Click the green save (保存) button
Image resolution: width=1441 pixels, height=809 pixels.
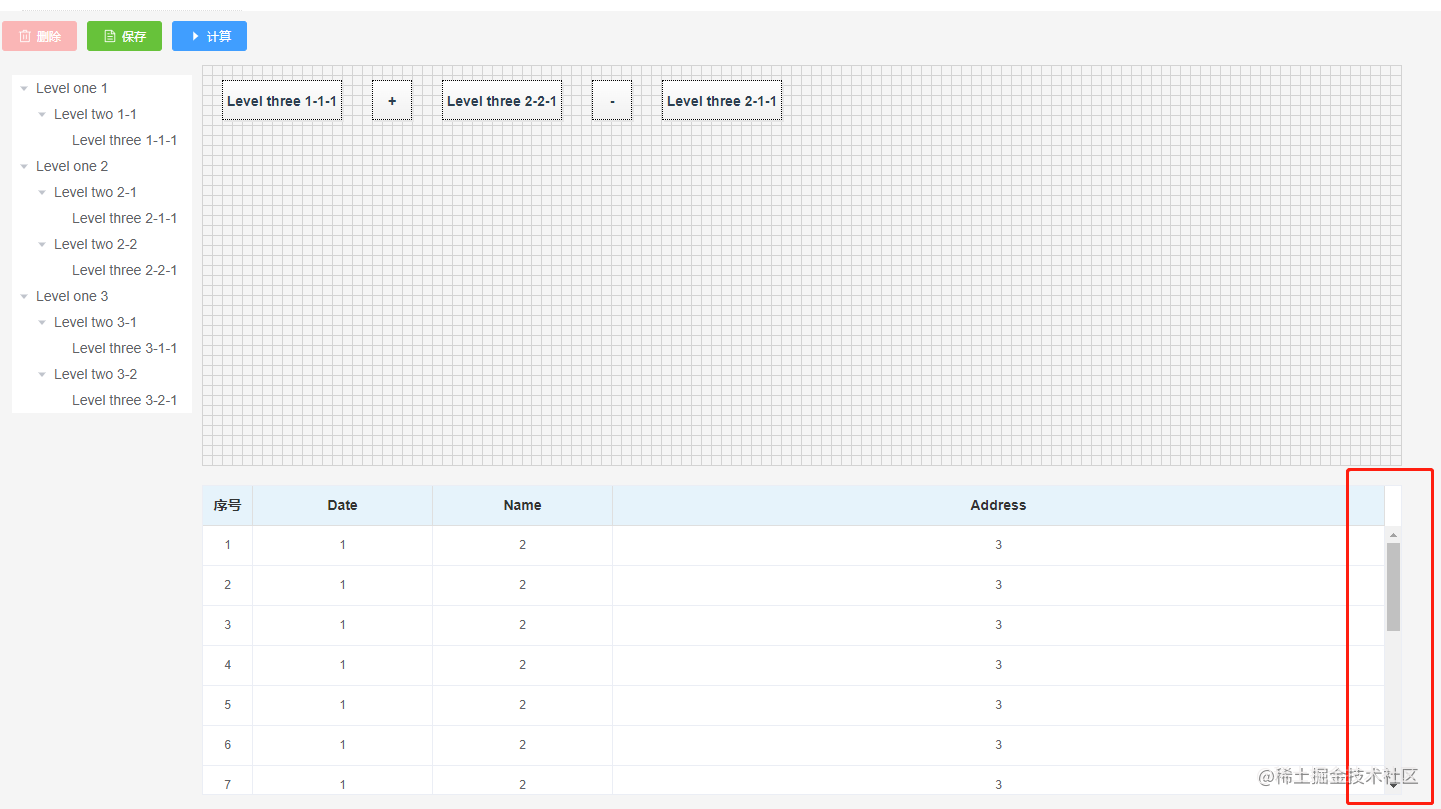click(124, 36)
